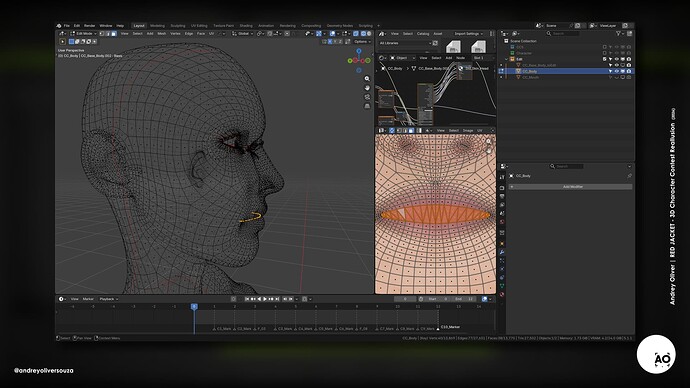Viewport: 690px width, 388px height.
Task: Switch to the Sculpting workspace tab
Action: [178, 26]
